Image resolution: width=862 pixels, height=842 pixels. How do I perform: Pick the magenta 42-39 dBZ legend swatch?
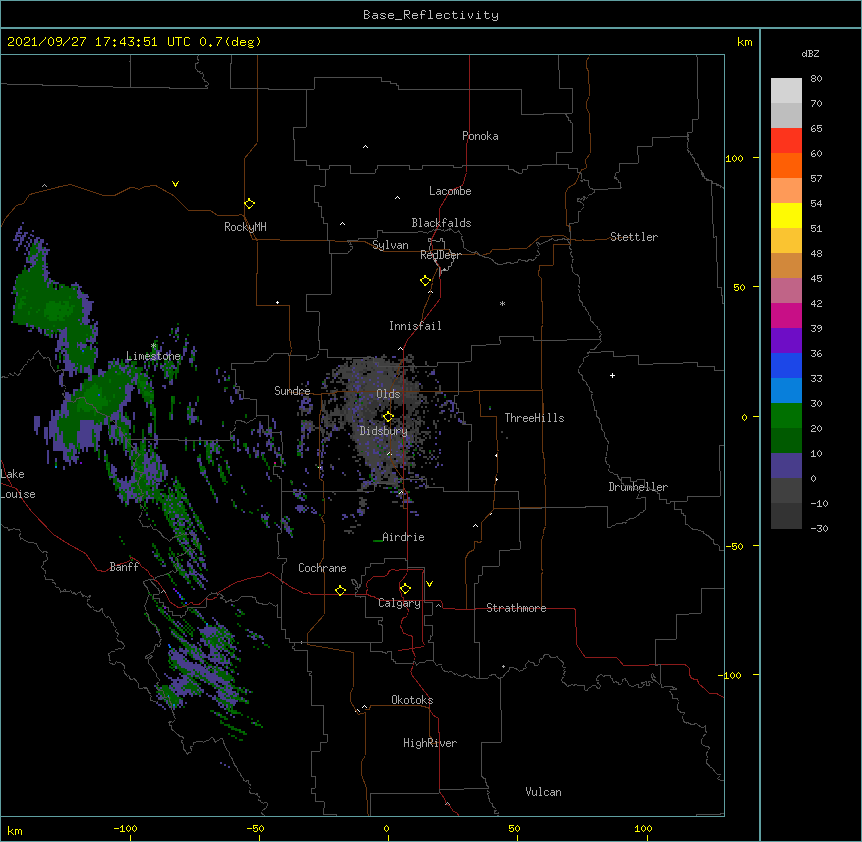click(786, 316)
